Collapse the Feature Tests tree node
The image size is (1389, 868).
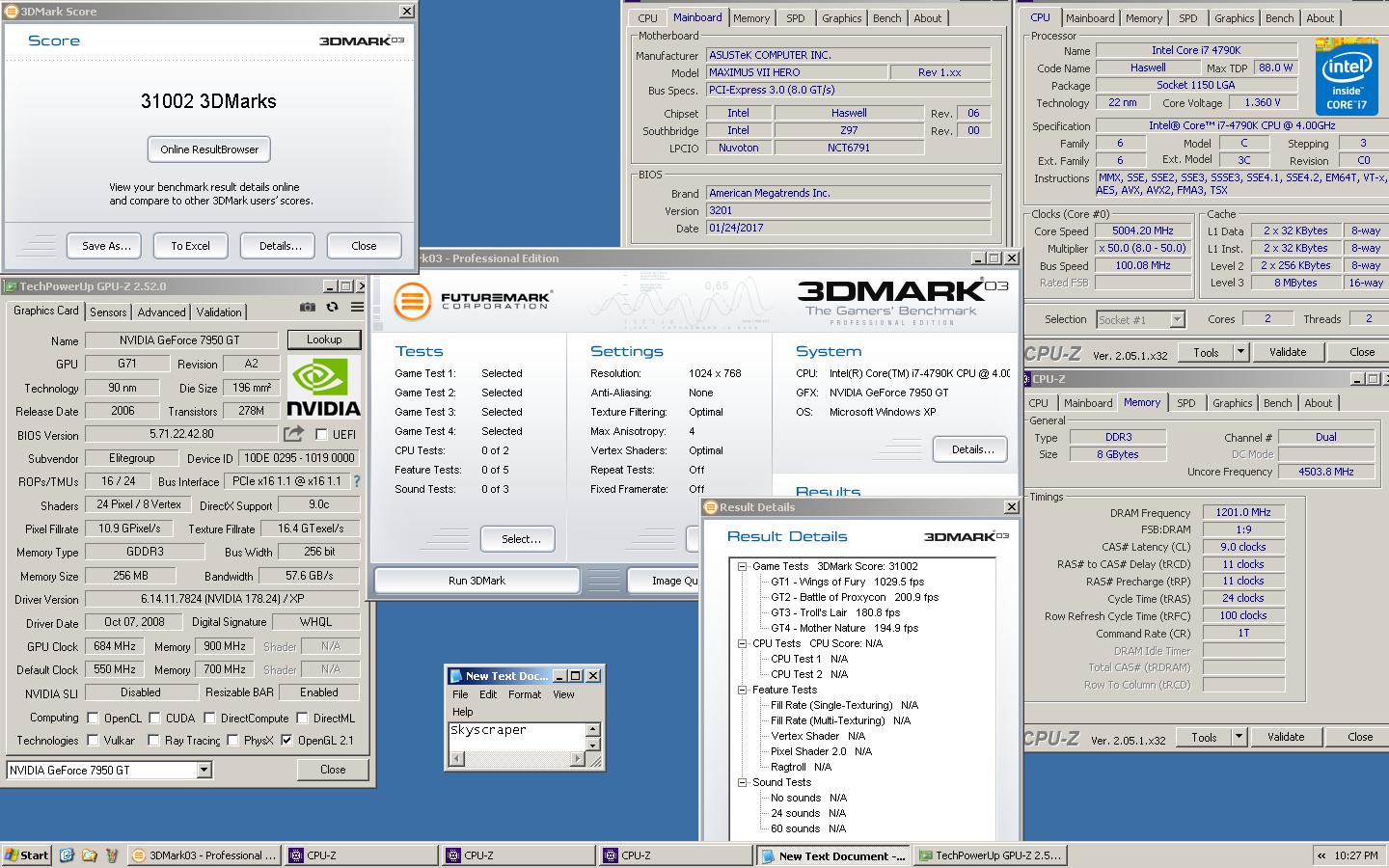743,690
